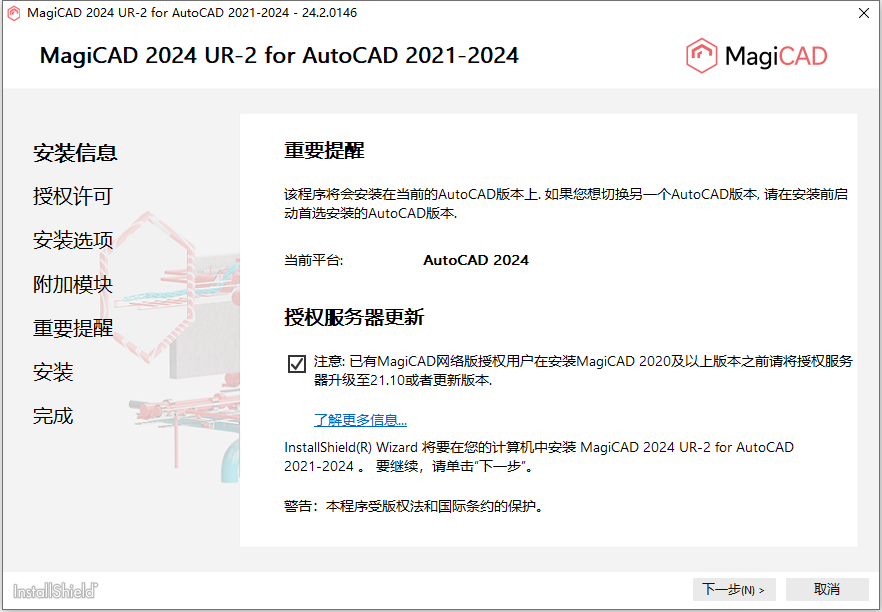Click the MagiCAD 2024 UR-2 header title
The height and width of the screenshot is (612, 882).
pos(280,55)
